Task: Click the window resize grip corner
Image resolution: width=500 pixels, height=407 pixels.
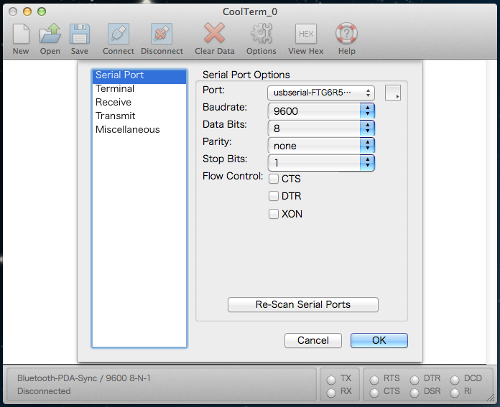Action: [x=491, y=397]
